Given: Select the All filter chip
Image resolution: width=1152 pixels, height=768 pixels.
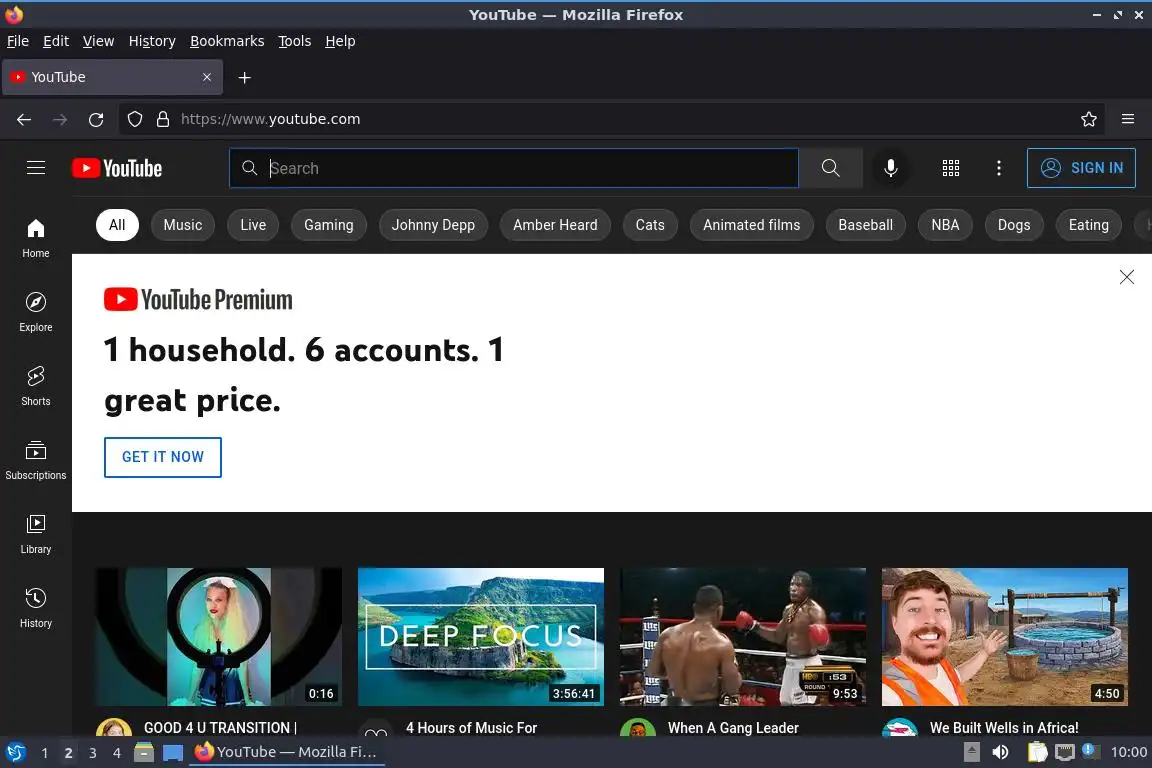Looking at the screenshot, I should tap(117, 225).
